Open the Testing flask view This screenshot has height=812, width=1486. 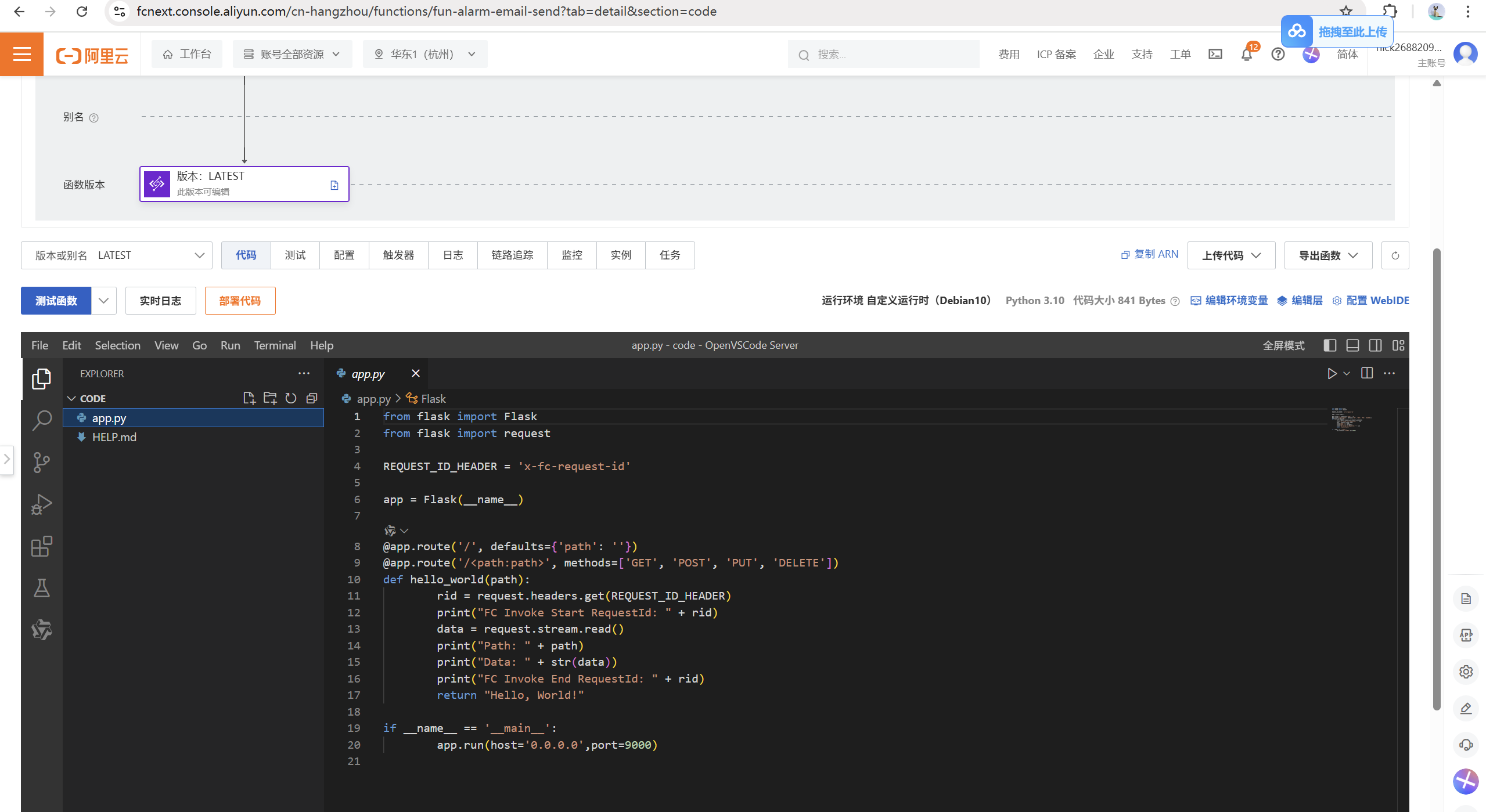pos(41,588)
